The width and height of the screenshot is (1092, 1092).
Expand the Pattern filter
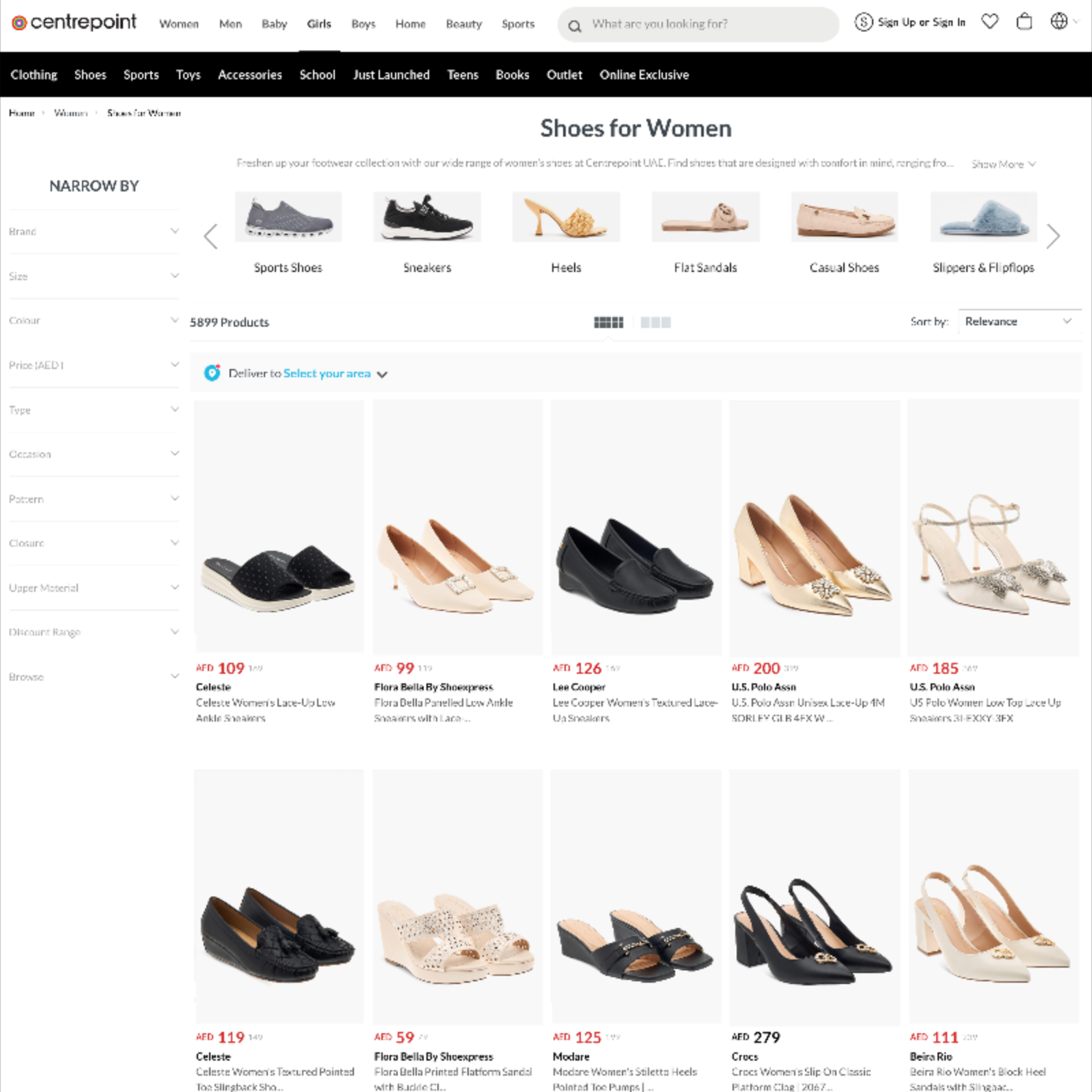[x=94, y=499]
